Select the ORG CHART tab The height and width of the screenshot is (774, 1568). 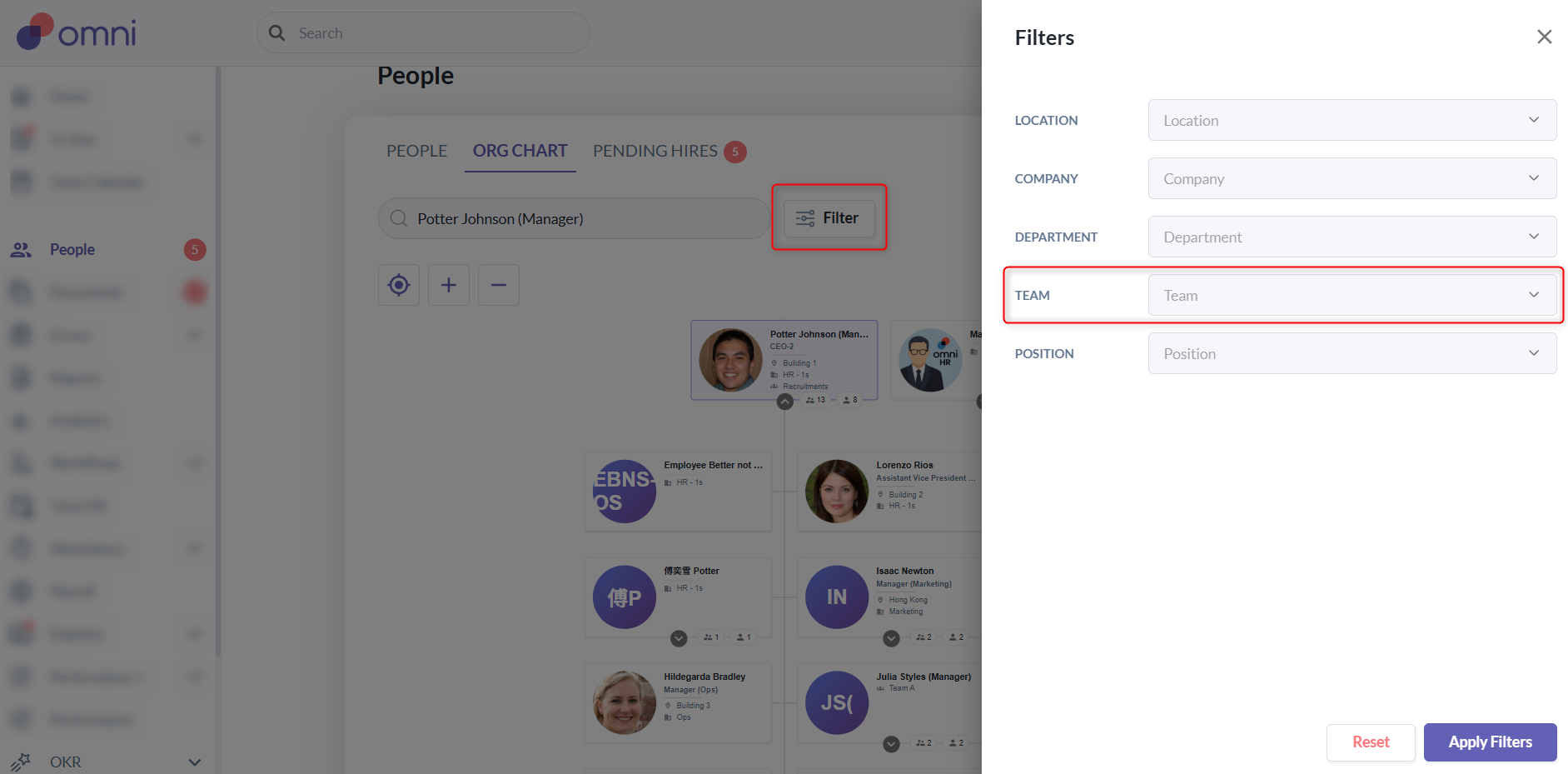(520, 151)
